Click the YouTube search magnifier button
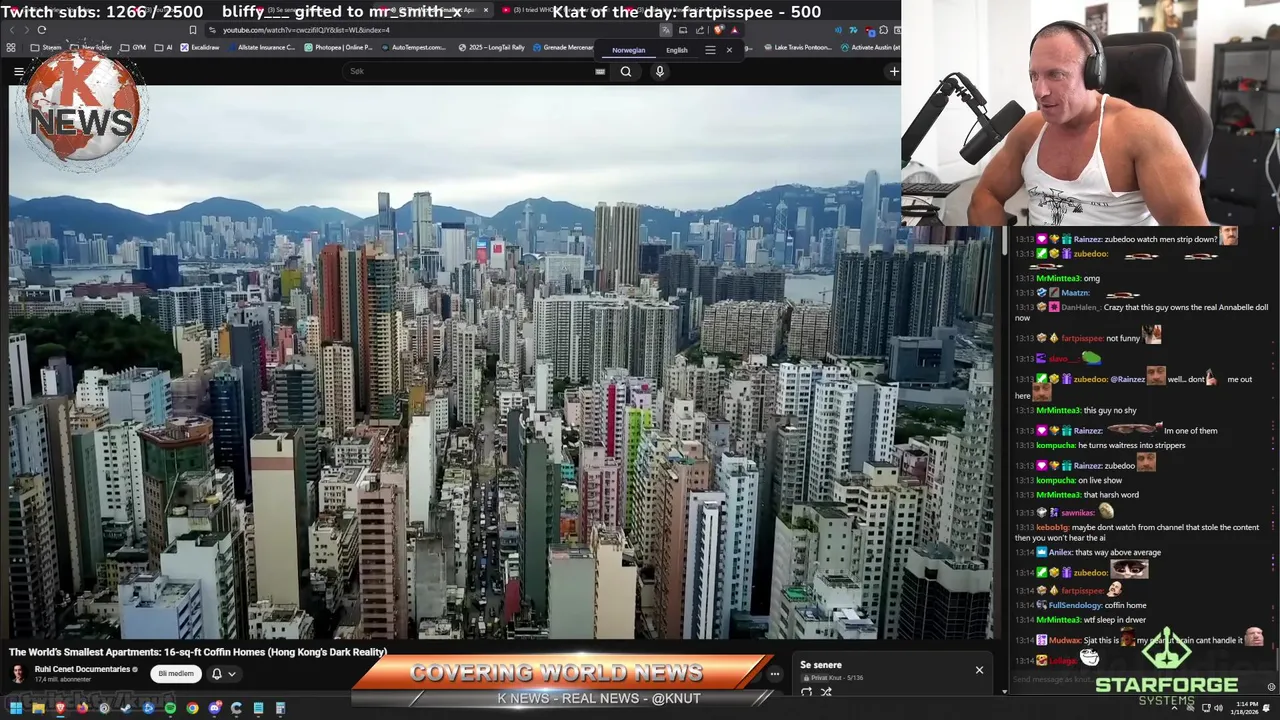This screenshot has width=1280, height=720. click(x=626, y=71)
